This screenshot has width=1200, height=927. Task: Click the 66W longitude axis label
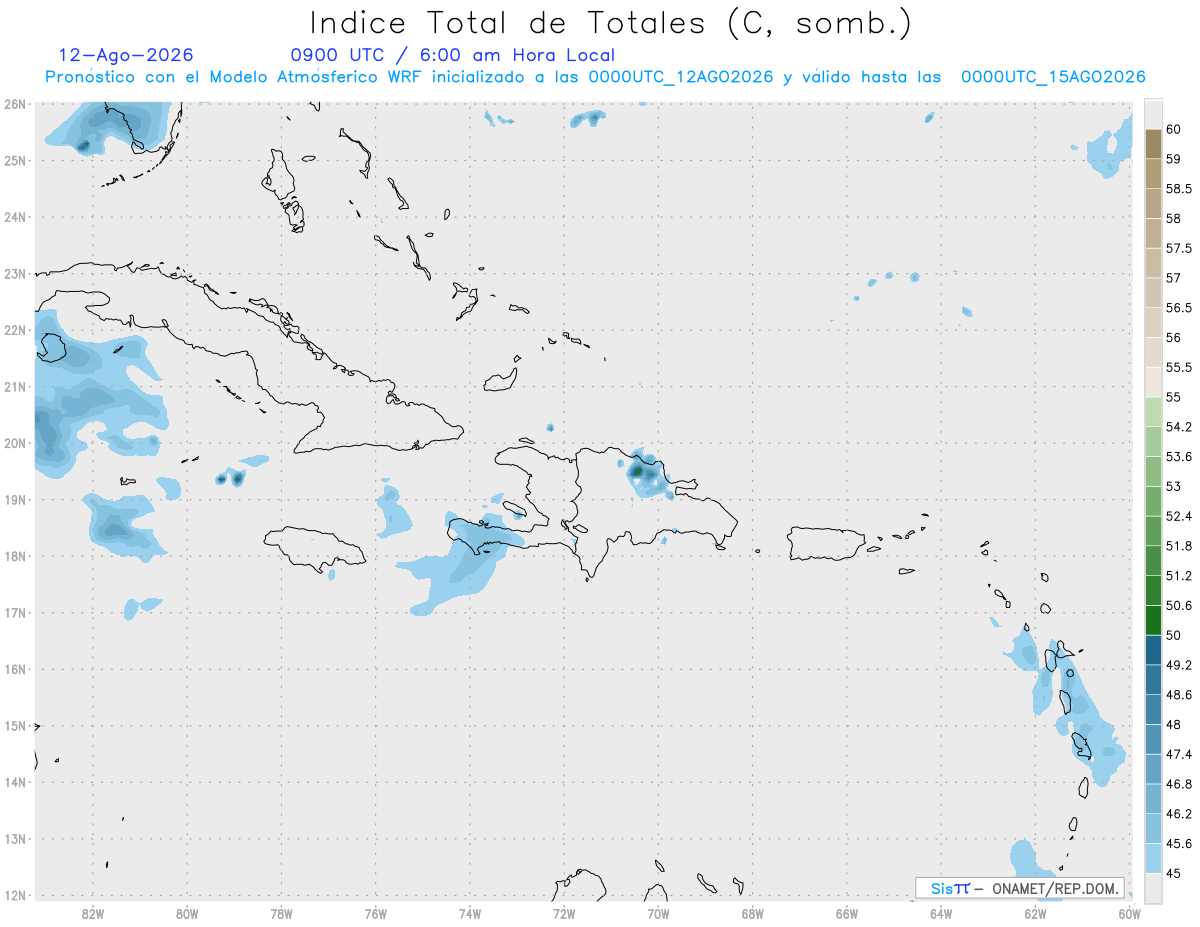coord(847,913)
